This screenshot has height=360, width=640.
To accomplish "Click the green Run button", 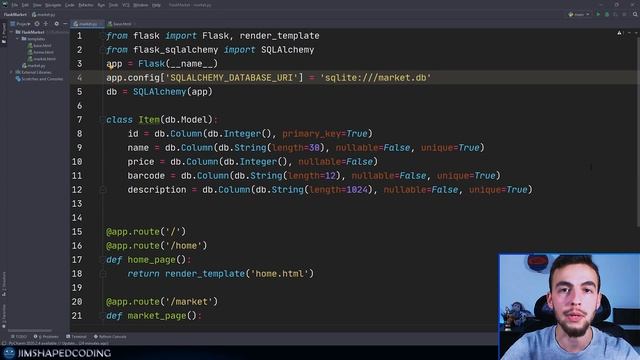I will 598,15.
